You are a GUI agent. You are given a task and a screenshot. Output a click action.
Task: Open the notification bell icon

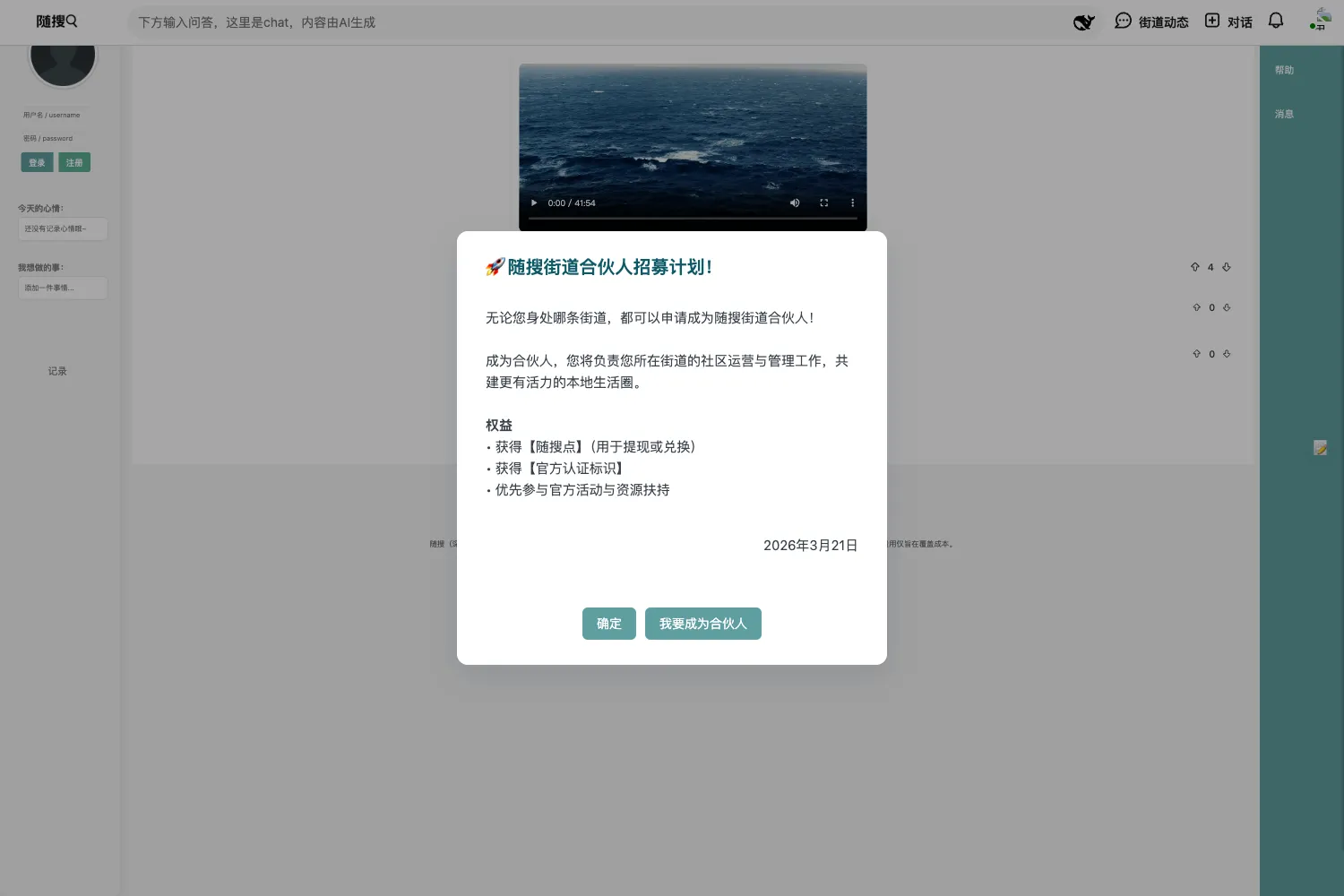(1276, 21)
